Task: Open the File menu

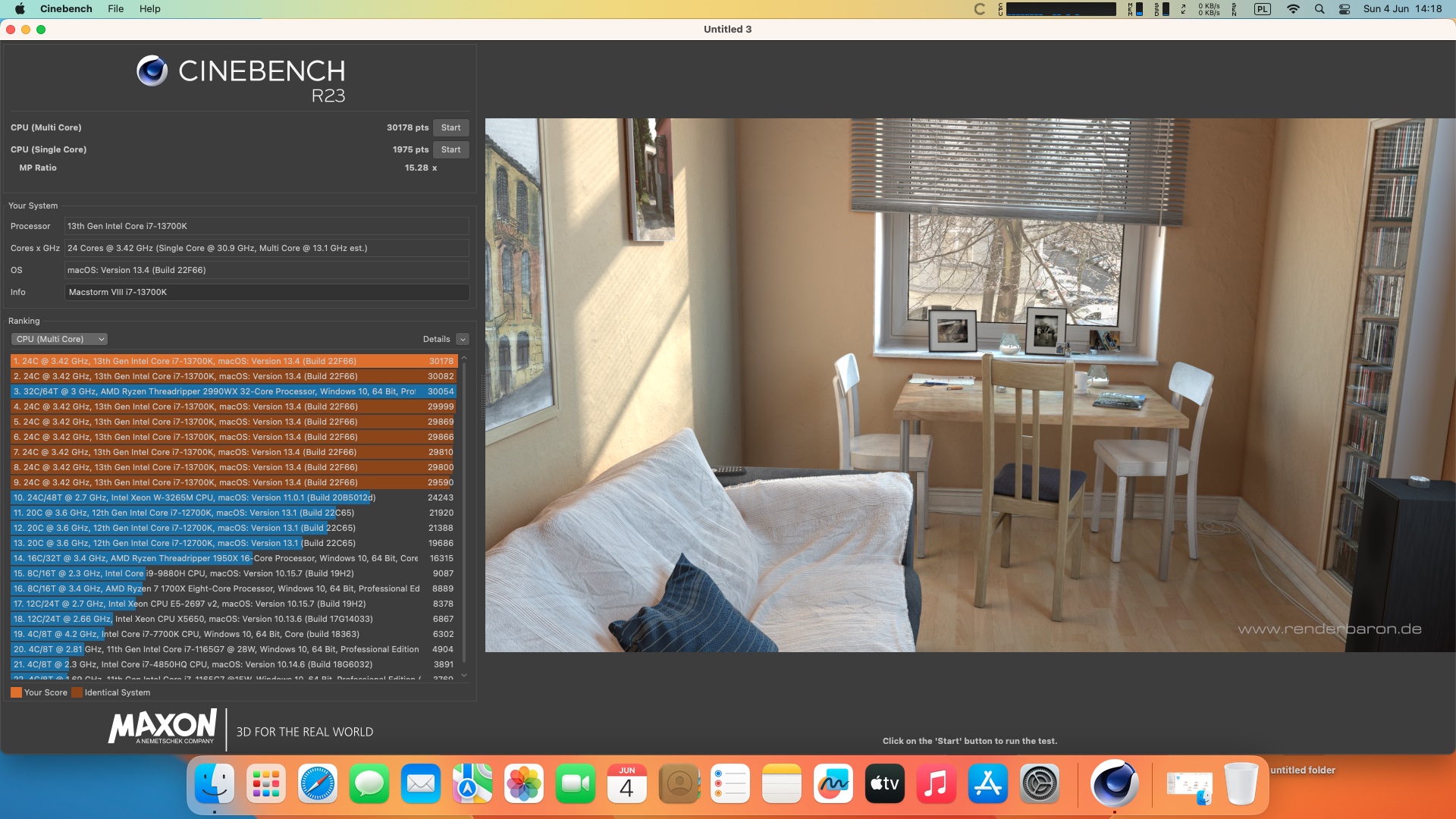Action: click(115, 8)
